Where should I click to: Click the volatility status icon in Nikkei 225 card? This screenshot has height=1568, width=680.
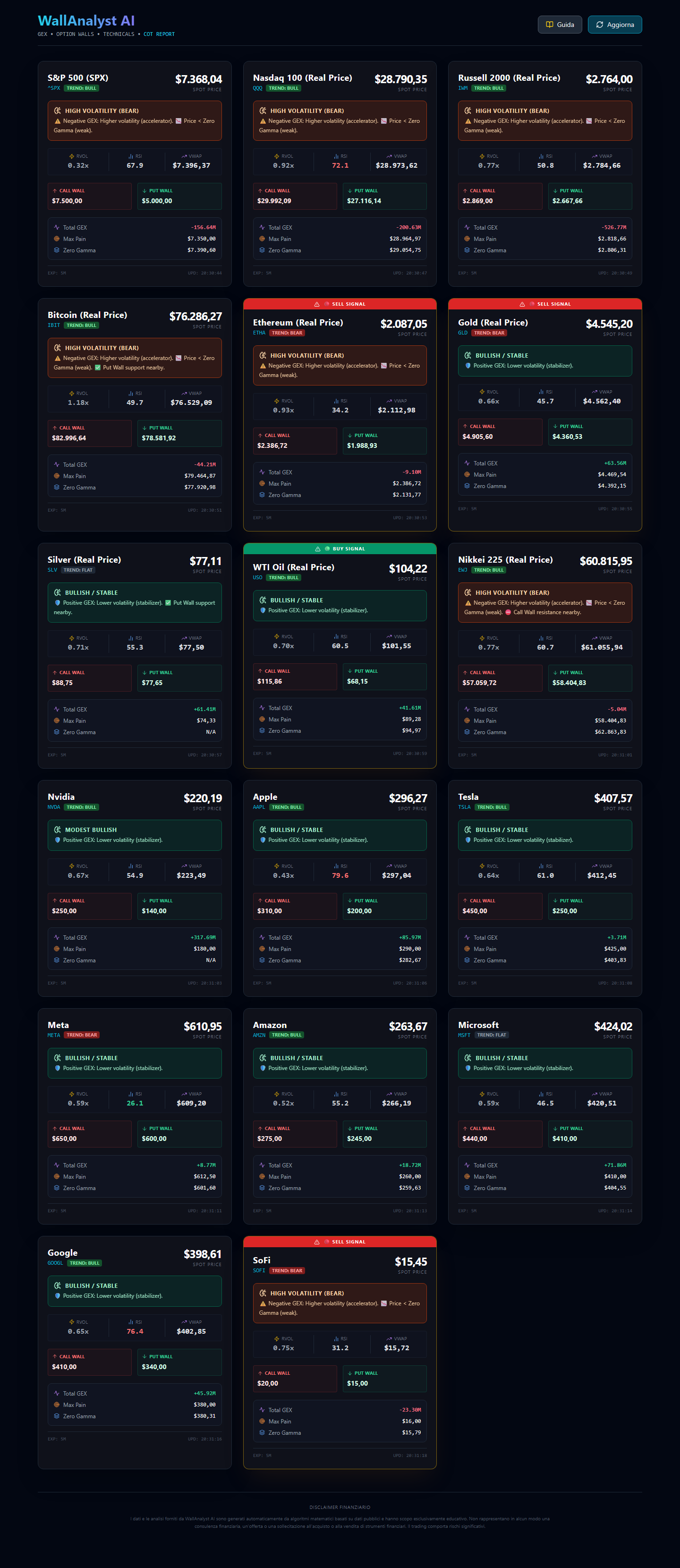pyautogui.click(x=467, y=592)
